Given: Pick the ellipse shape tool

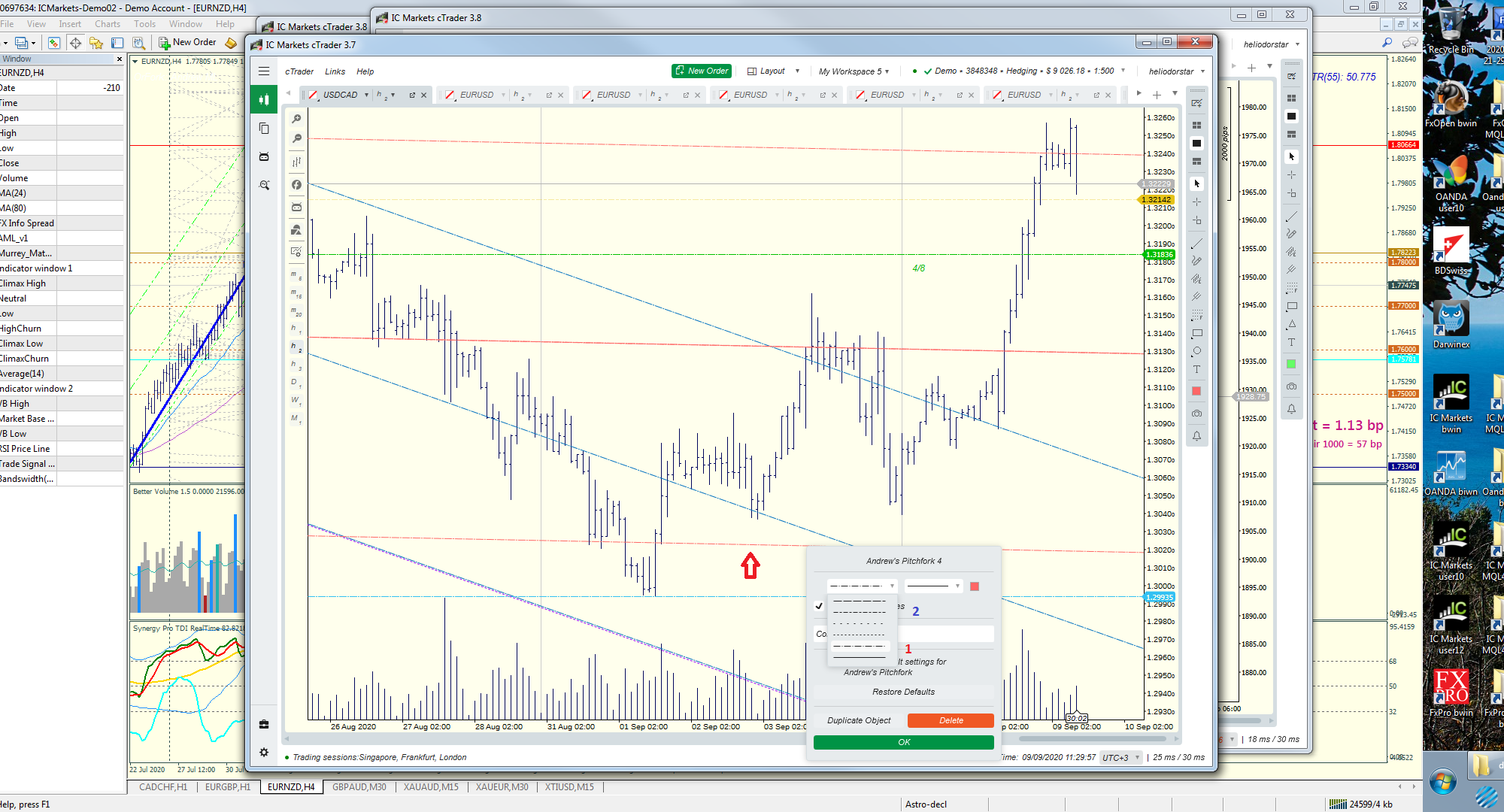Looking at the screenshot, I should tap(1196, 351).
